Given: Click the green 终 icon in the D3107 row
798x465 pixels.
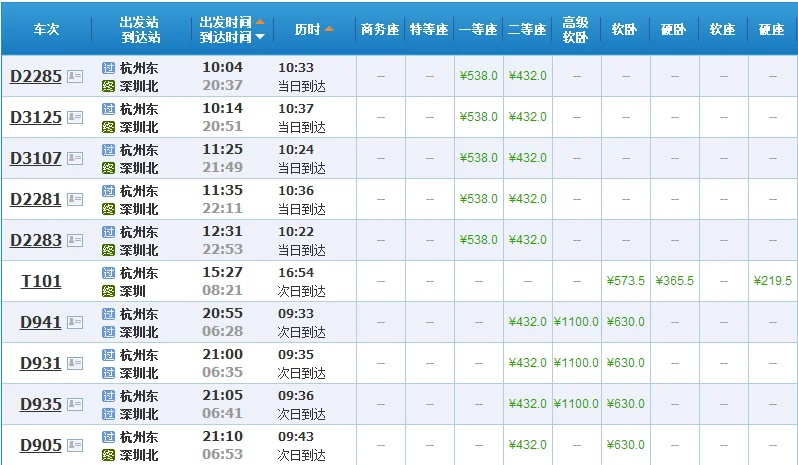Looking at the screenshot, I should [x=108, y=168].
